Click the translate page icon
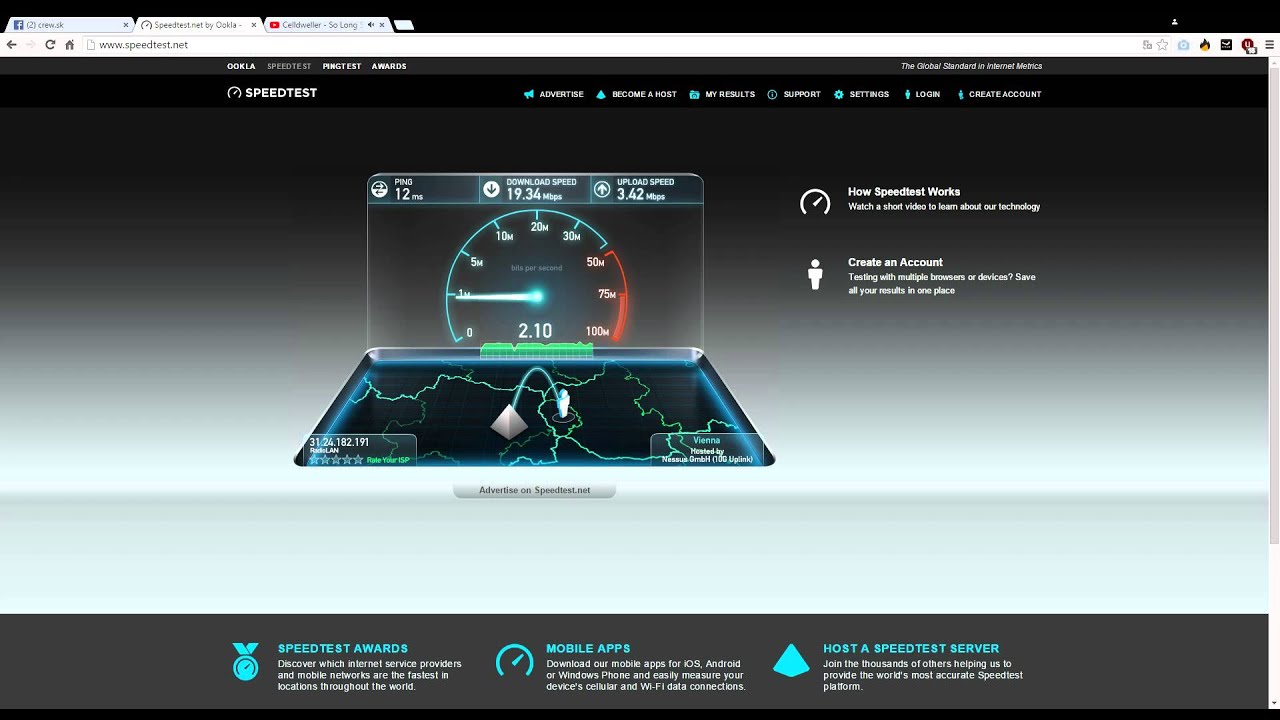 coord(1148,45)
